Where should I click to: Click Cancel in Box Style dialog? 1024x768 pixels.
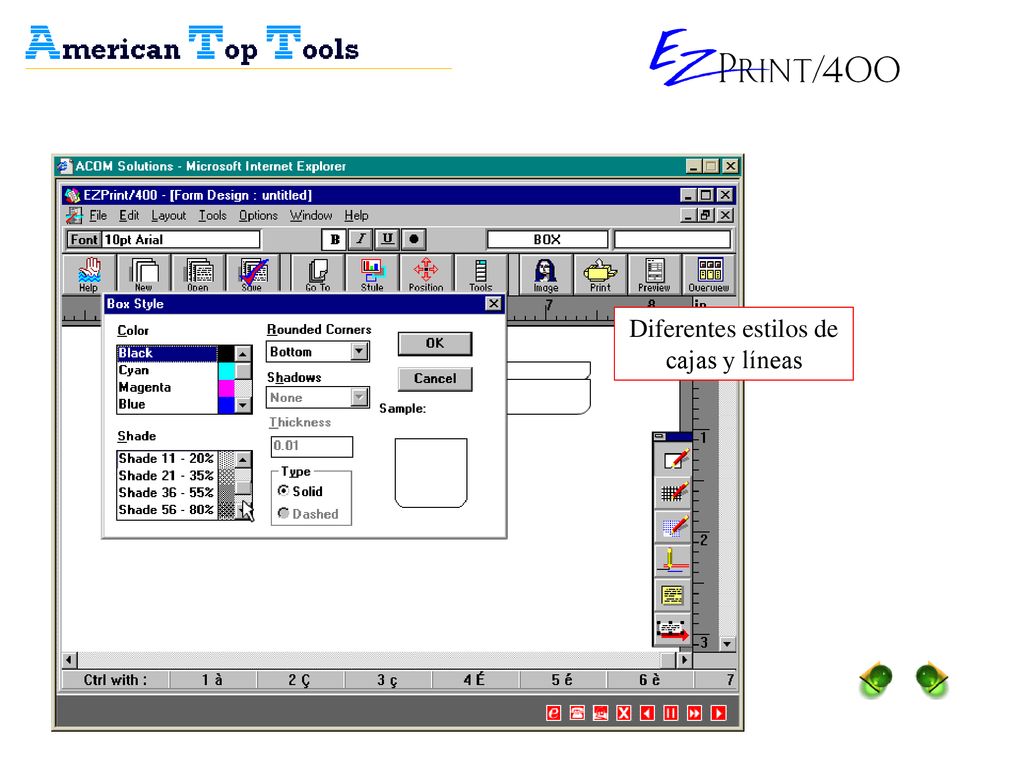coord(435,379)
